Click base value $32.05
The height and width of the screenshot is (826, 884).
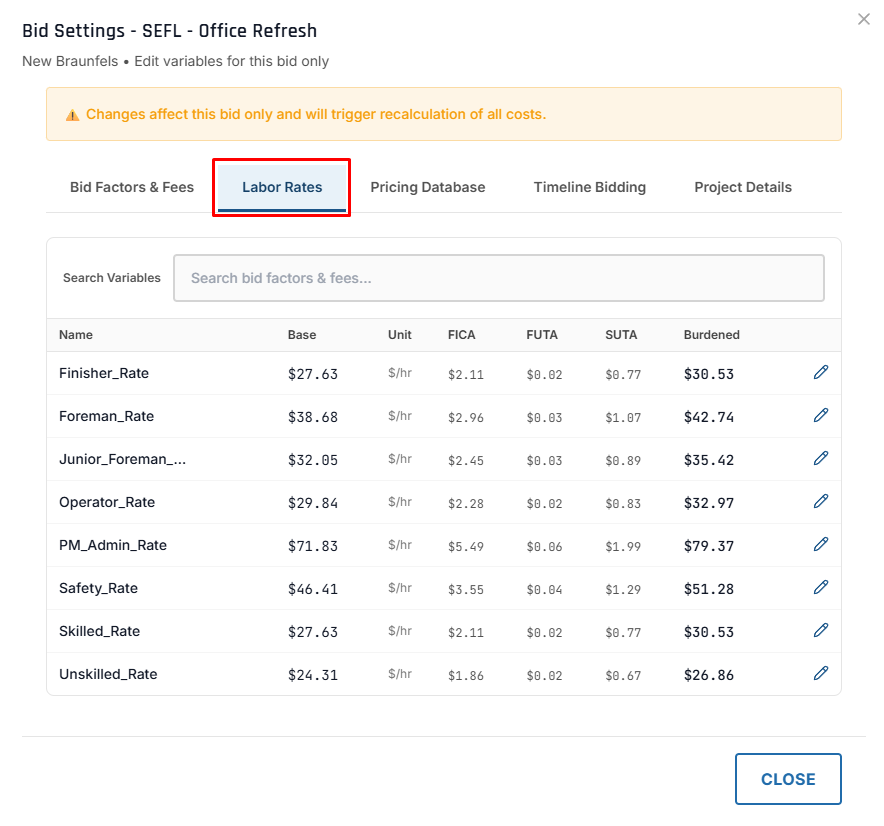pyautogui.click(x=312, y=460)
